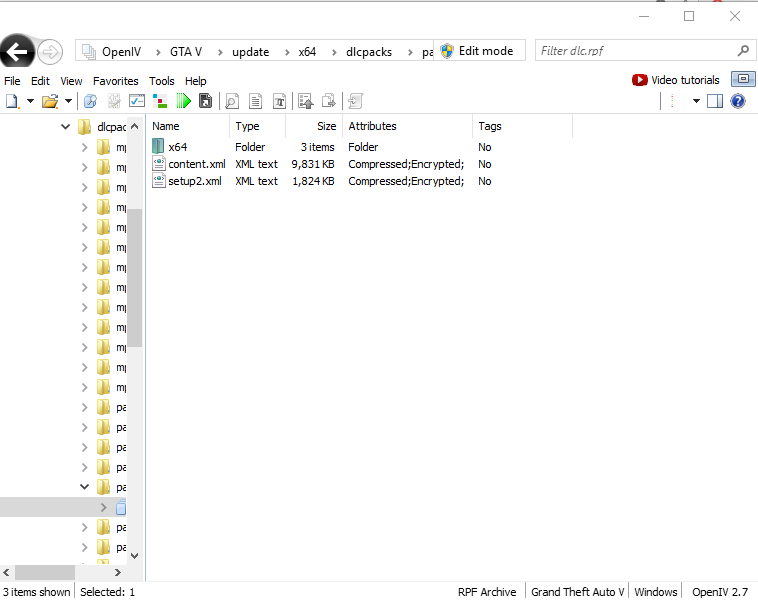The height and width of the screenshot is (602, 758).
Task: Collapse the dlcpacks tree node
Action: (65, 127)
